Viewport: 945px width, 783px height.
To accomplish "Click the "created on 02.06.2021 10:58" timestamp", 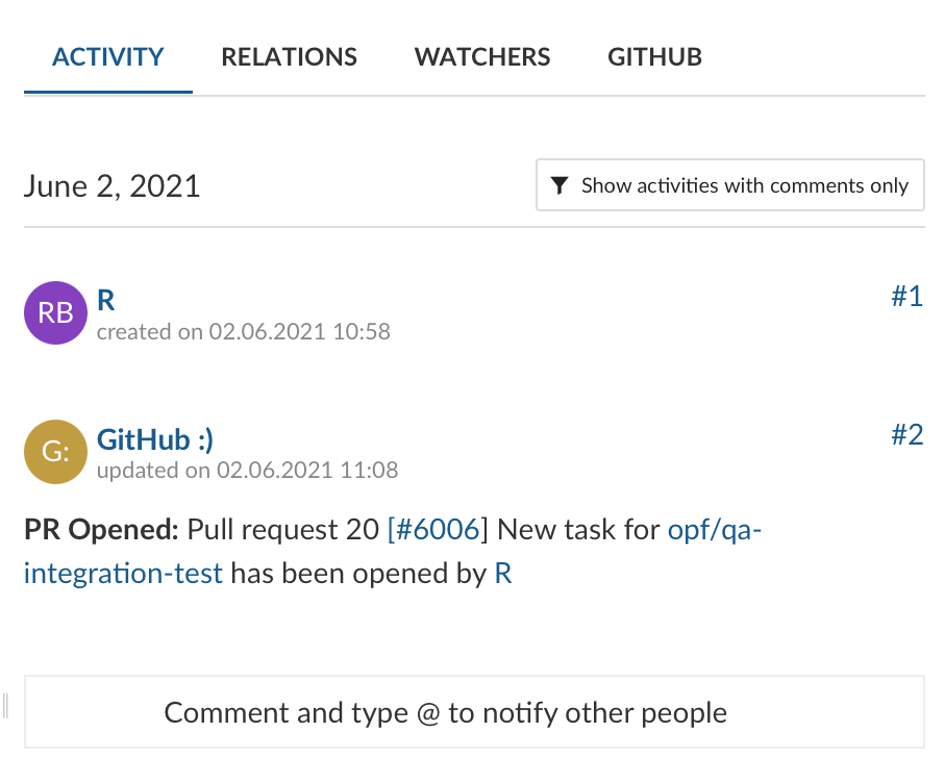I will point(243,331).
